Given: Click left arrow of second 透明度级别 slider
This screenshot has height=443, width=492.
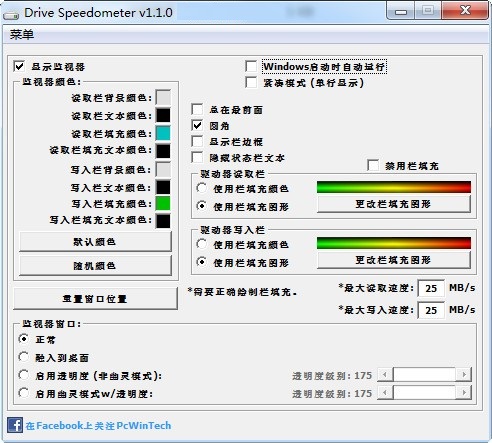Looking at the screenshot, I should [385, 393].
